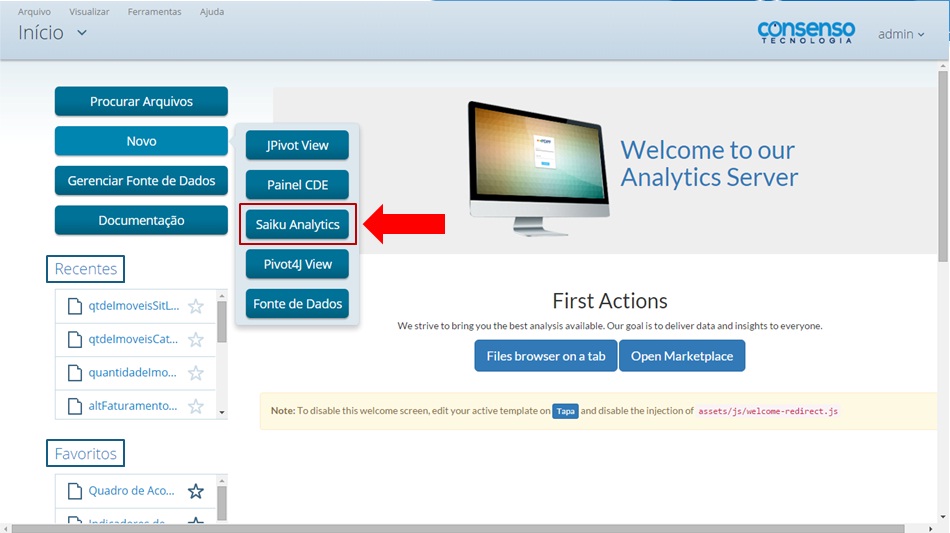Click down arrow of Recentes list scrollbar
950x533 pixels.
point(222,412)
